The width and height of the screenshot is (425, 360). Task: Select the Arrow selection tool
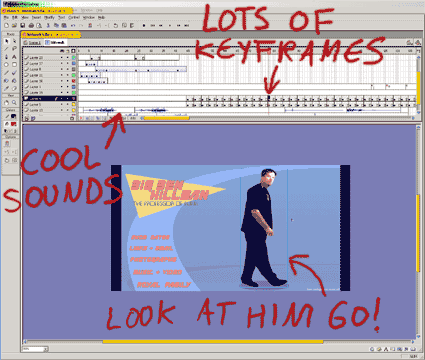[x=7, y=41]
